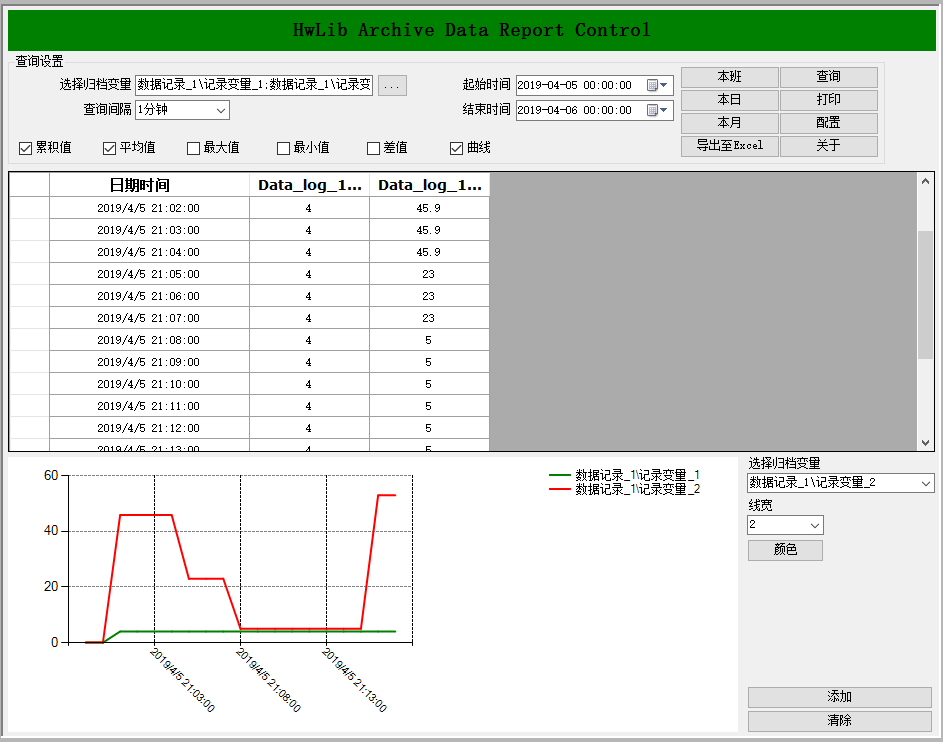Toggle the 累积值 checkbox

tap(26, 149)
